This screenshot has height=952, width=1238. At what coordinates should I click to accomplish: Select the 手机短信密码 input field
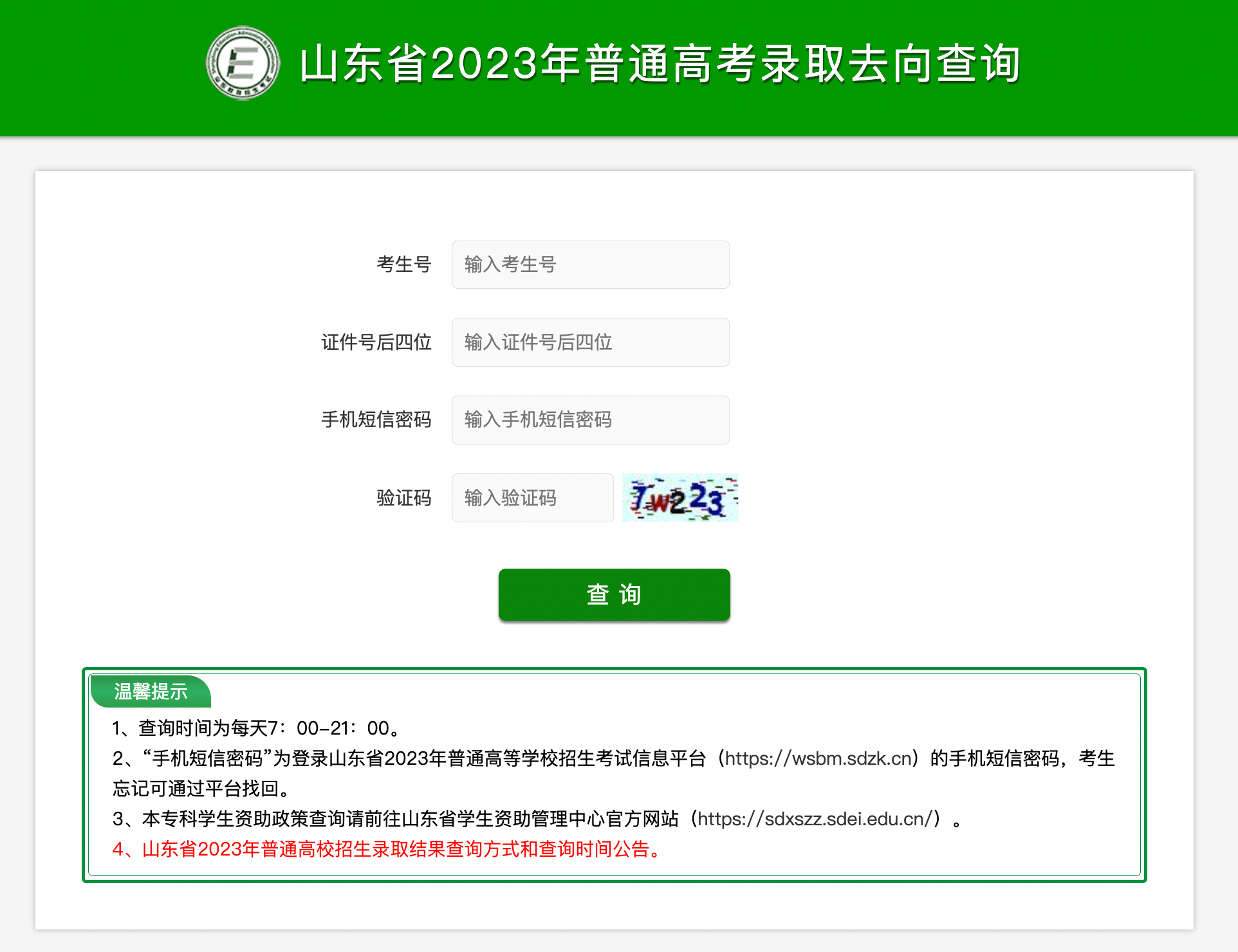point(591,420)
